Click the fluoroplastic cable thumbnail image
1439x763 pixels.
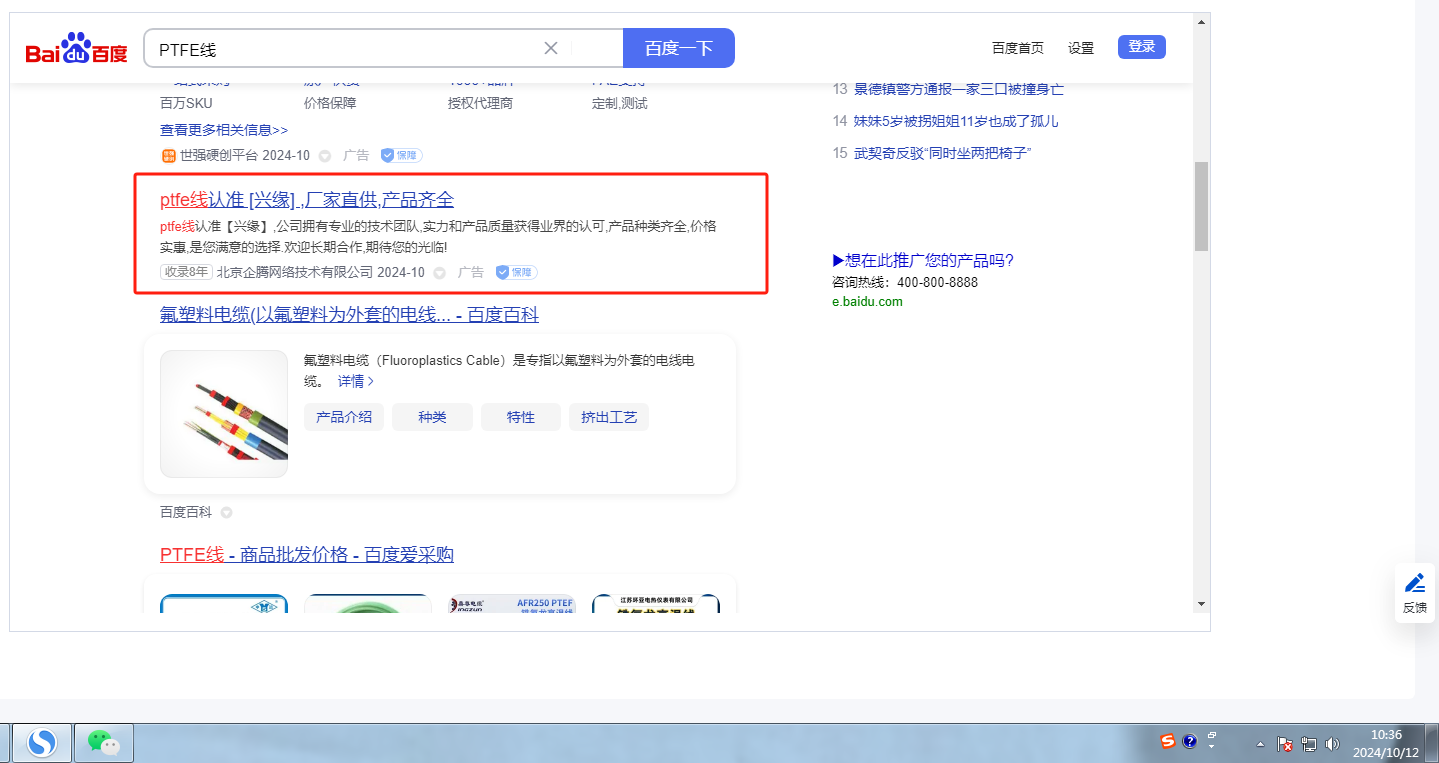(x=224, y=414)
